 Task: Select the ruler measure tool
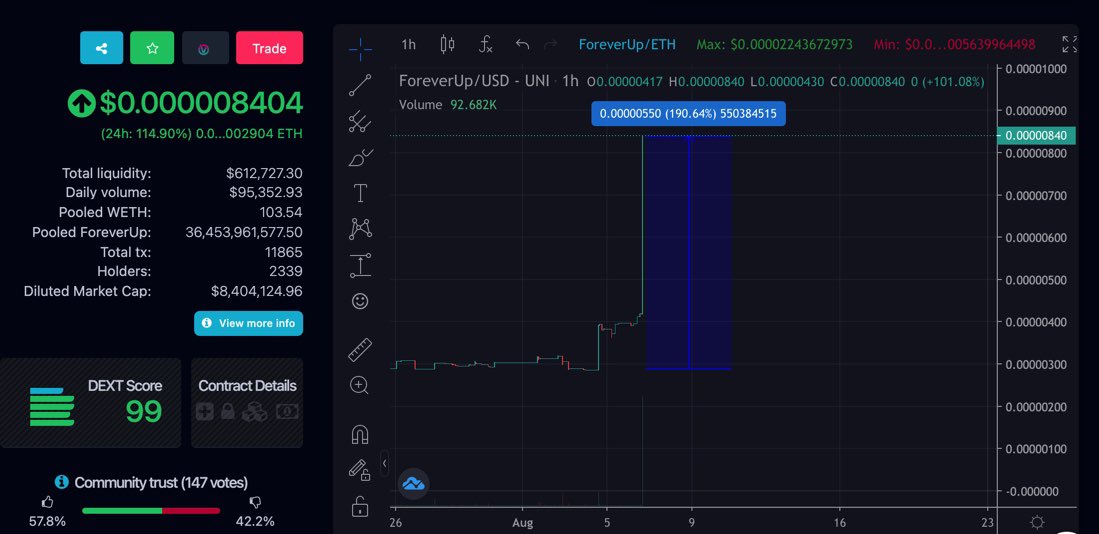(x=360, y=349)
